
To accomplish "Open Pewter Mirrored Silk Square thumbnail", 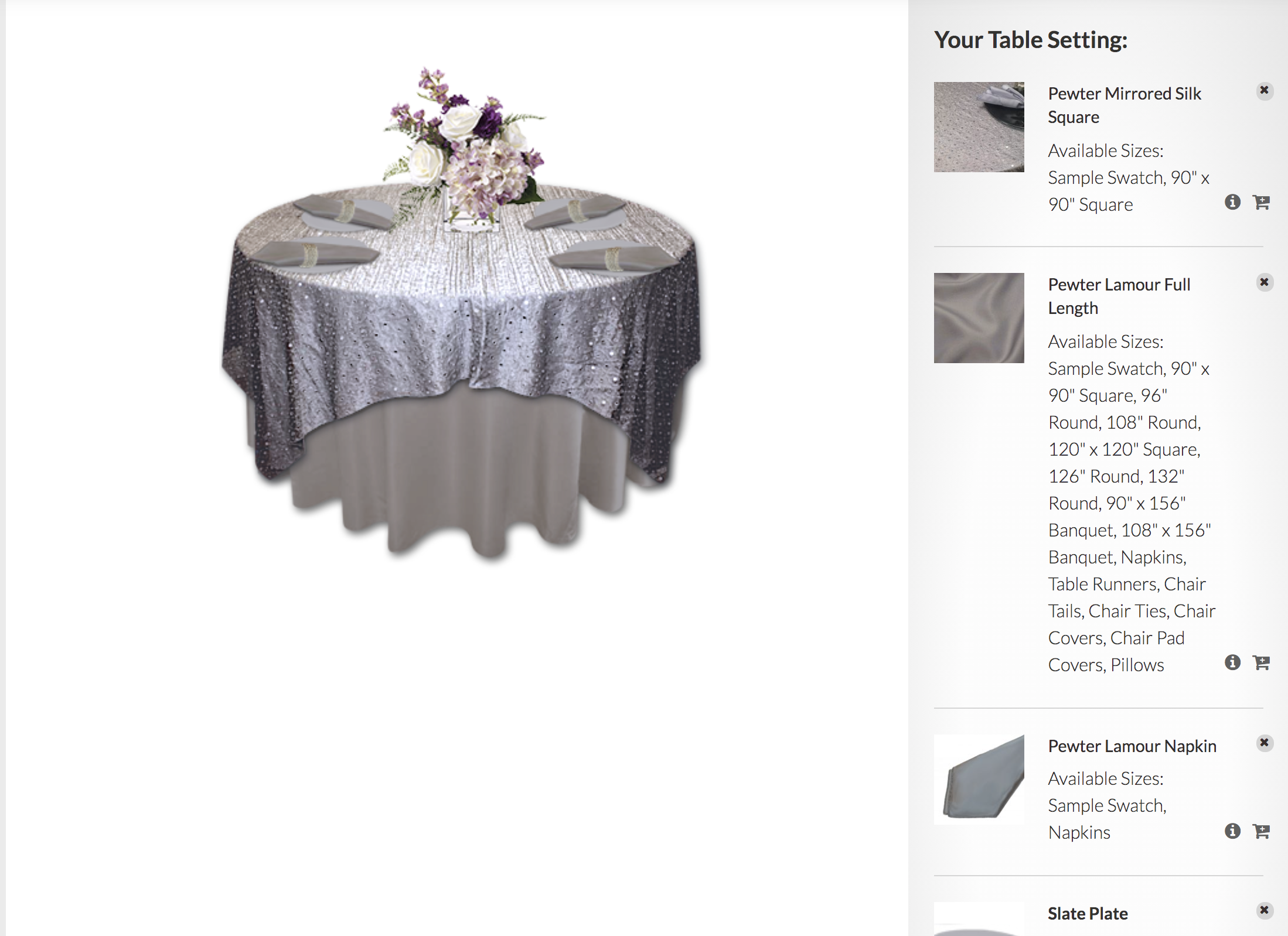I will [x=979, y=127].
